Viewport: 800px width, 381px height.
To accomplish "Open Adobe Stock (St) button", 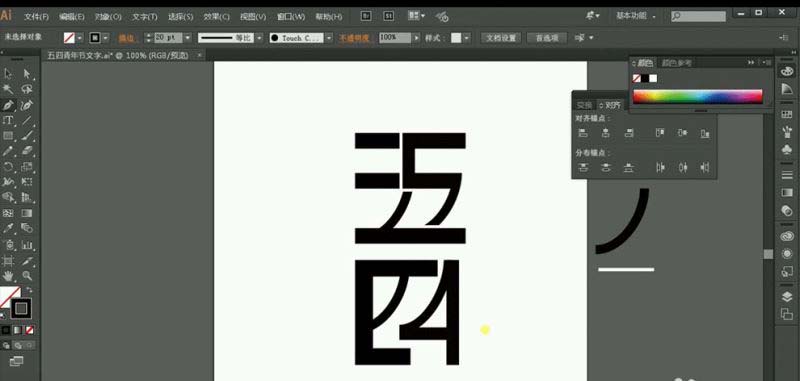I will [x=389, y=16].
